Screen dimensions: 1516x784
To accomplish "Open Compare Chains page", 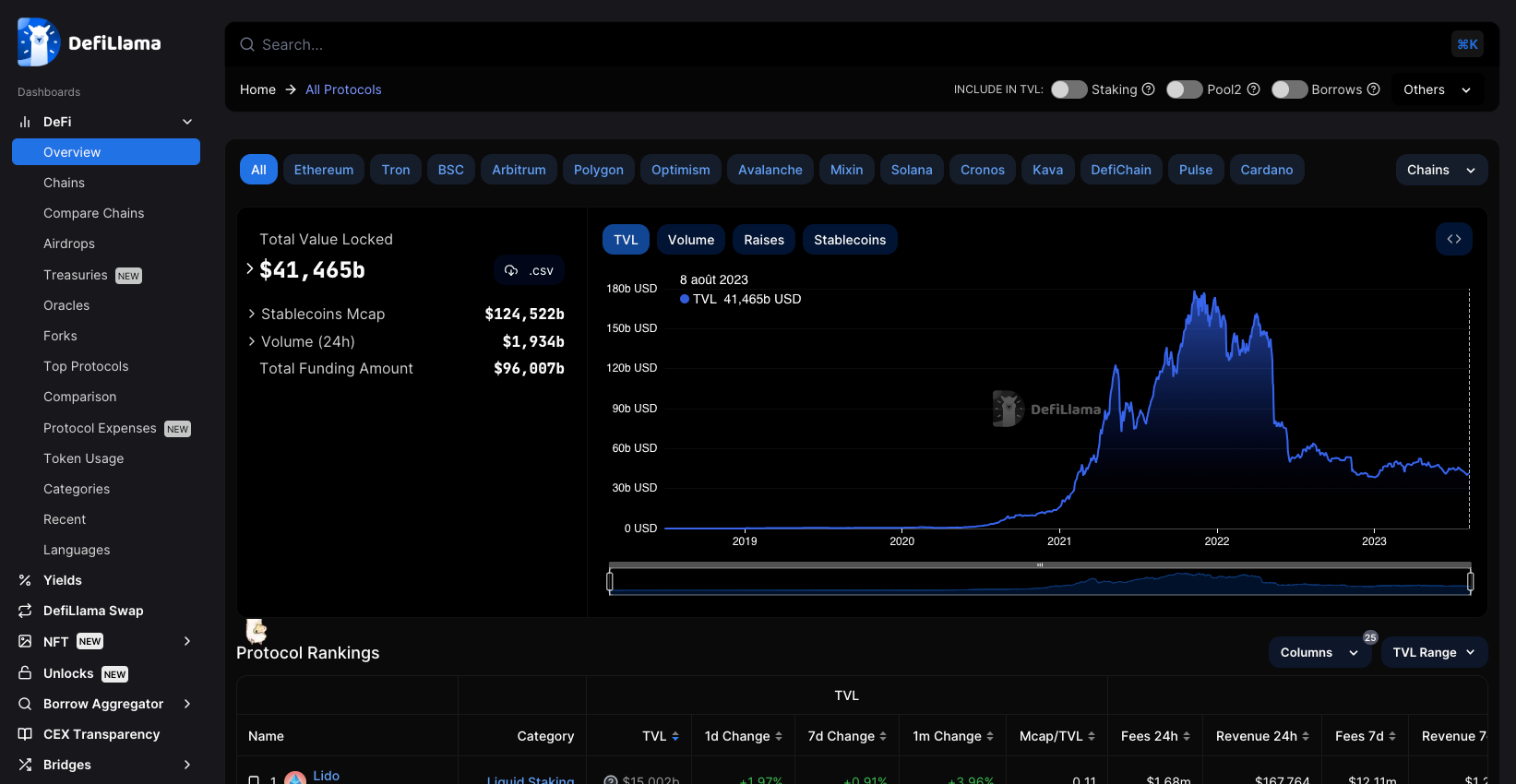I will click(93, 213).
